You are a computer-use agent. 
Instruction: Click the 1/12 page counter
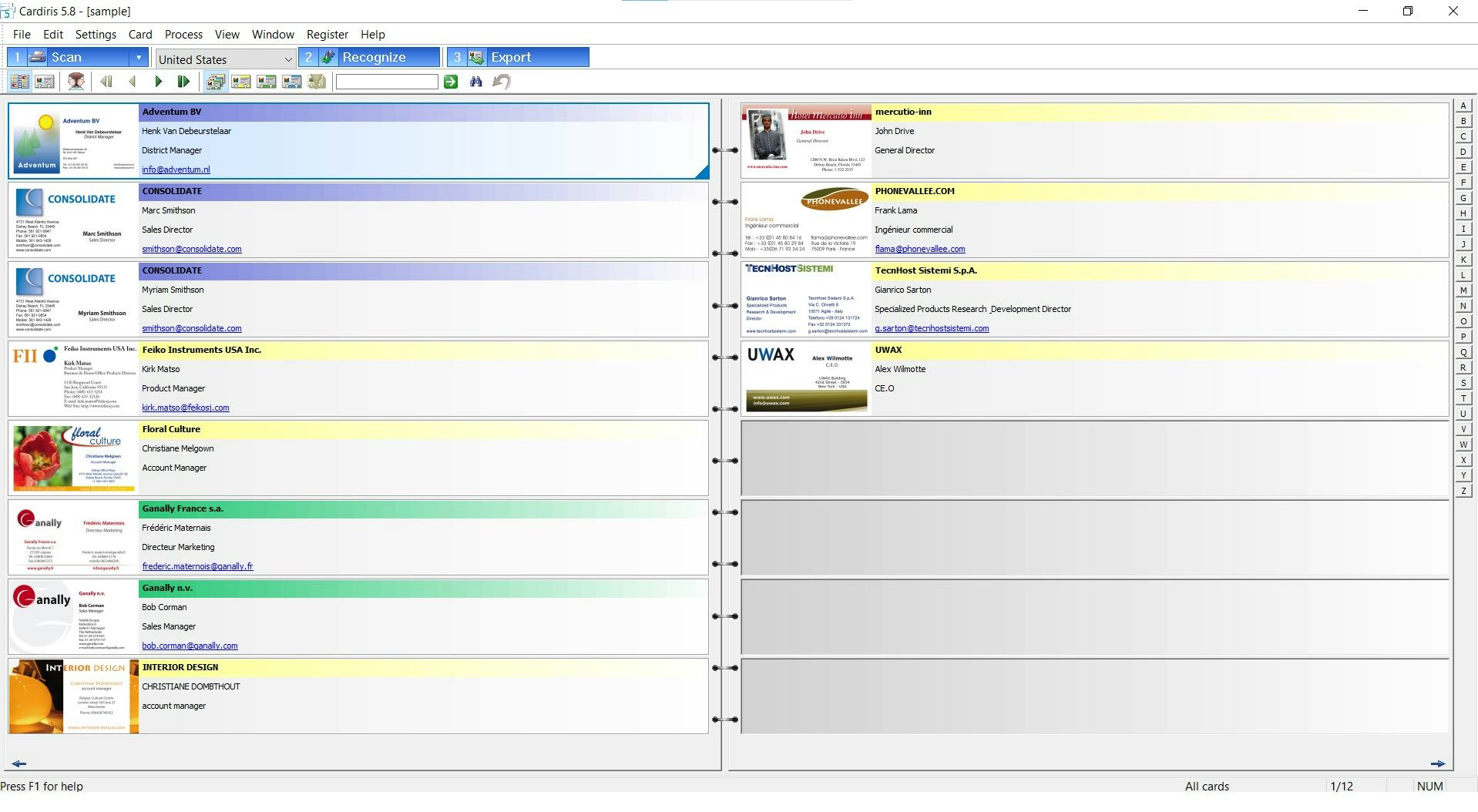coord(1342,787)
